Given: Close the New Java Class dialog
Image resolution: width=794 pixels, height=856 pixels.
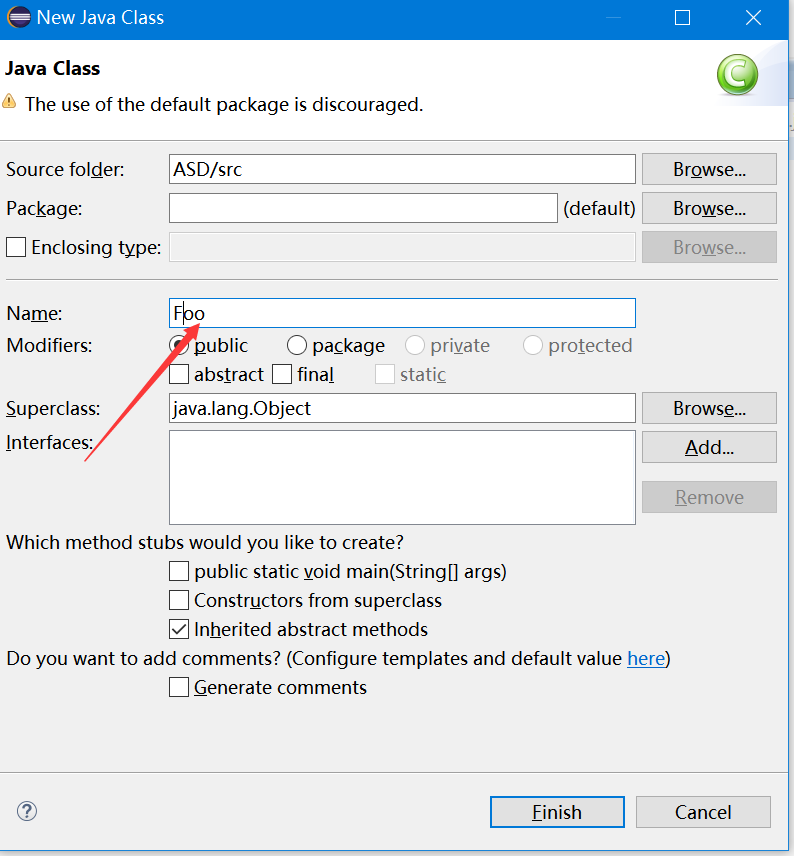Looking at the screenshot, I should pos(754,18).
